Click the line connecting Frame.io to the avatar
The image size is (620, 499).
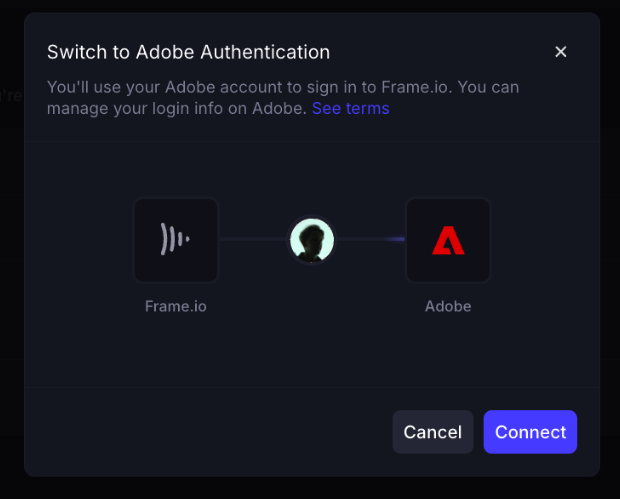254,240
